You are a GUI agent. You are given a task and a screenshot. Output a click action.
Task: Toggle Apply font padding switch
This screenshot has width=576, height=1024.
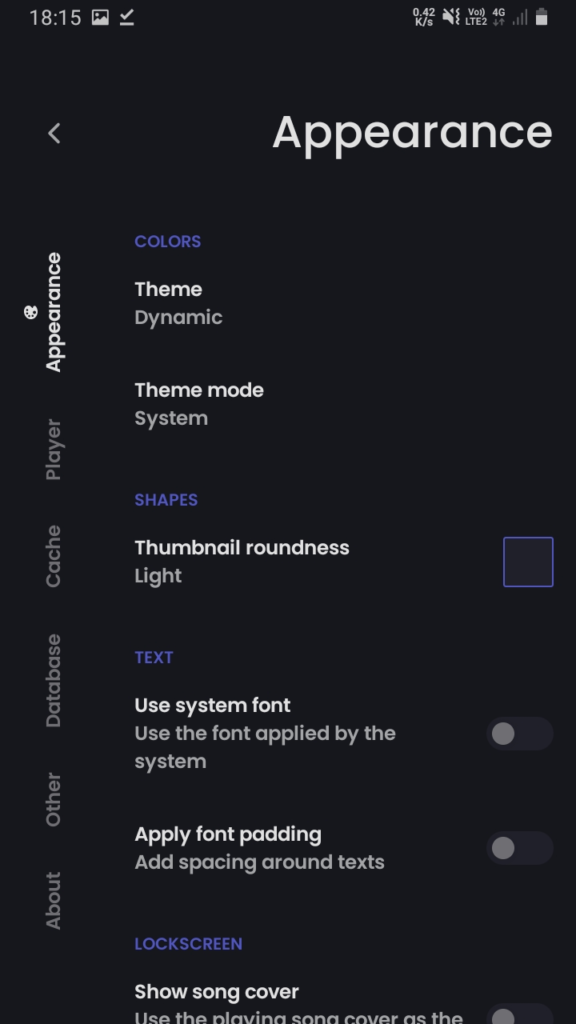520,848
